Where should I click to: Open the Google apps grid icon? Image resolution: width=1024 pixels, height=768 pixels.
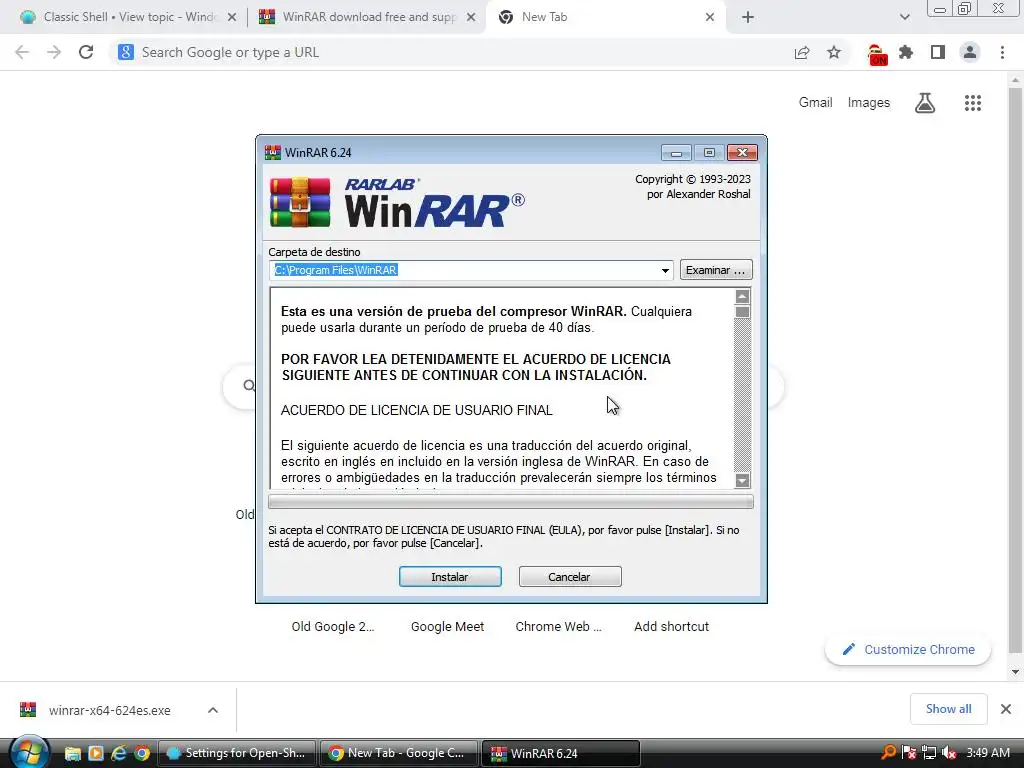(973, 103)
